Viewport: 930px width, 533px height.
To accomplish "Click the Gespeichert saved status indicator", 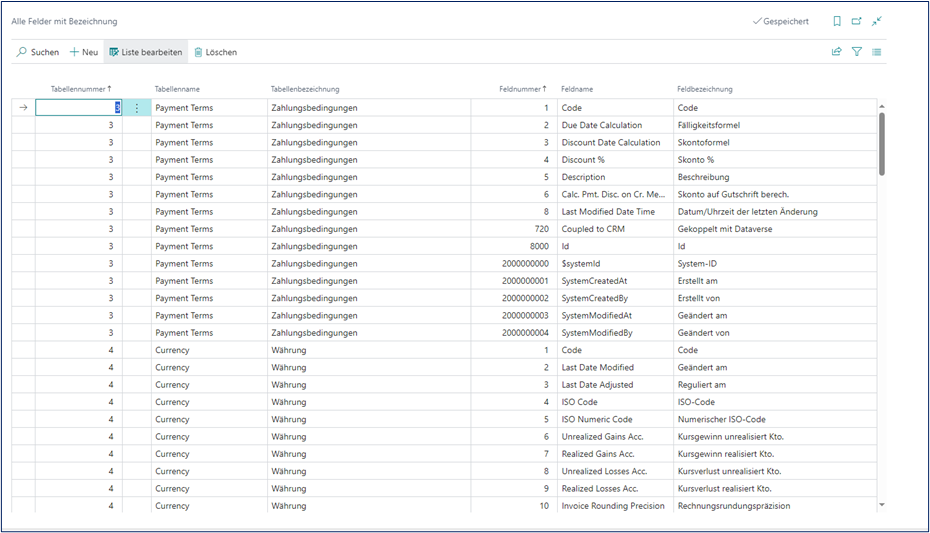I will (781, 21).
